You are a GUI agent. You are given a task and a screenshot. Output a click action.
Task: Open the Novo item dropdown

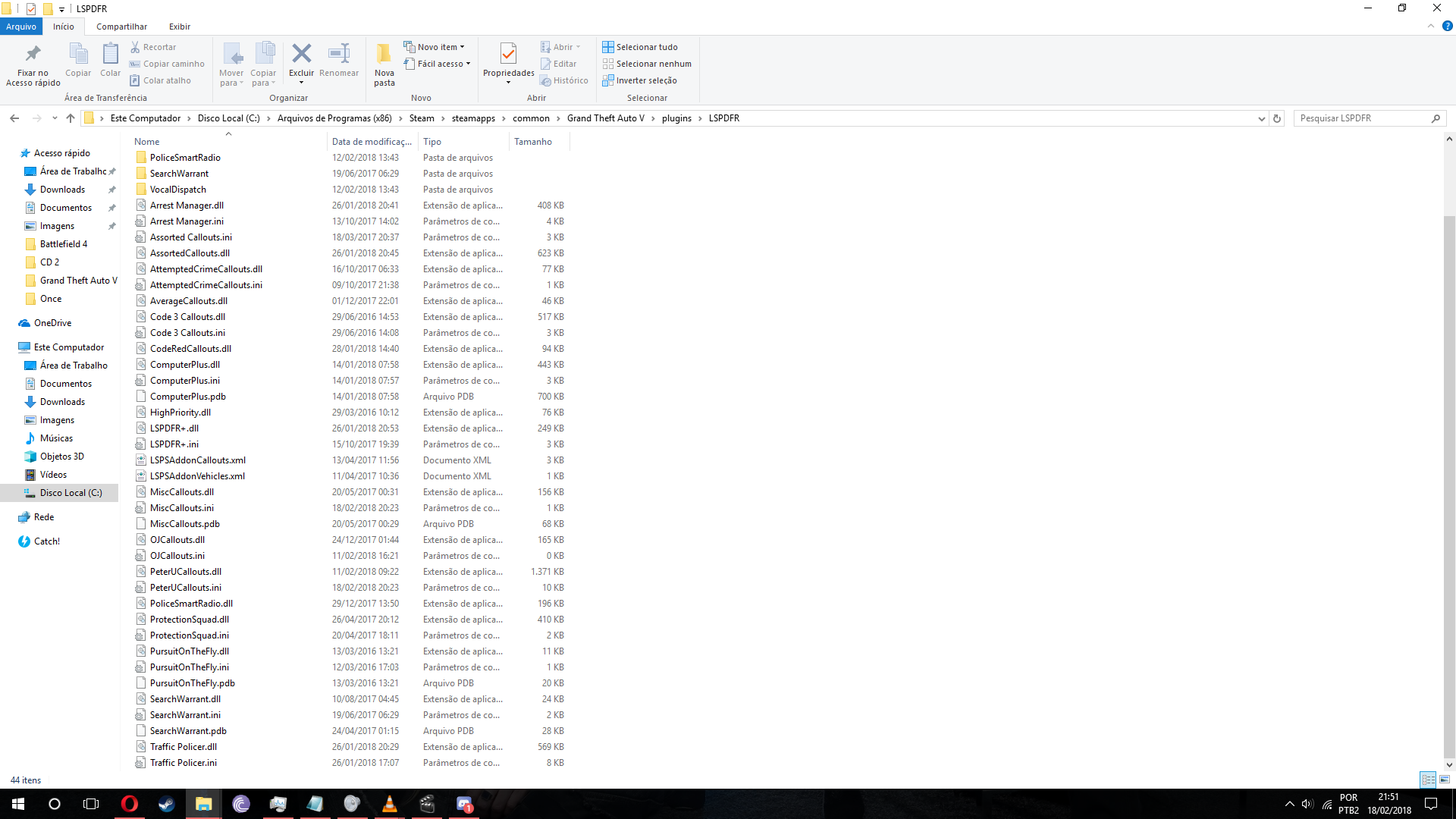coord(435,47)
